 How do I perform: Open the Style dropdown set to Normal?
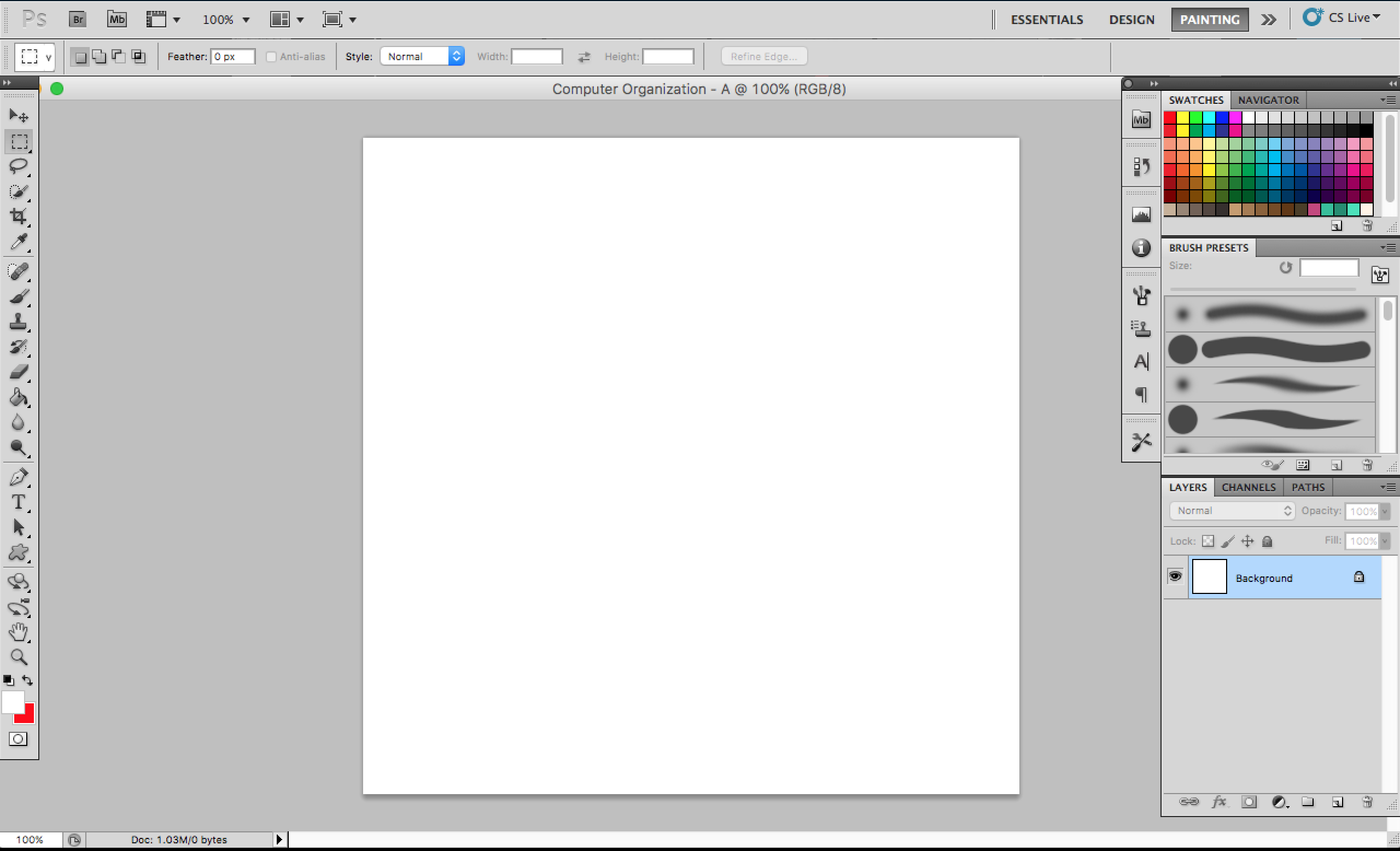click(422, 56)
